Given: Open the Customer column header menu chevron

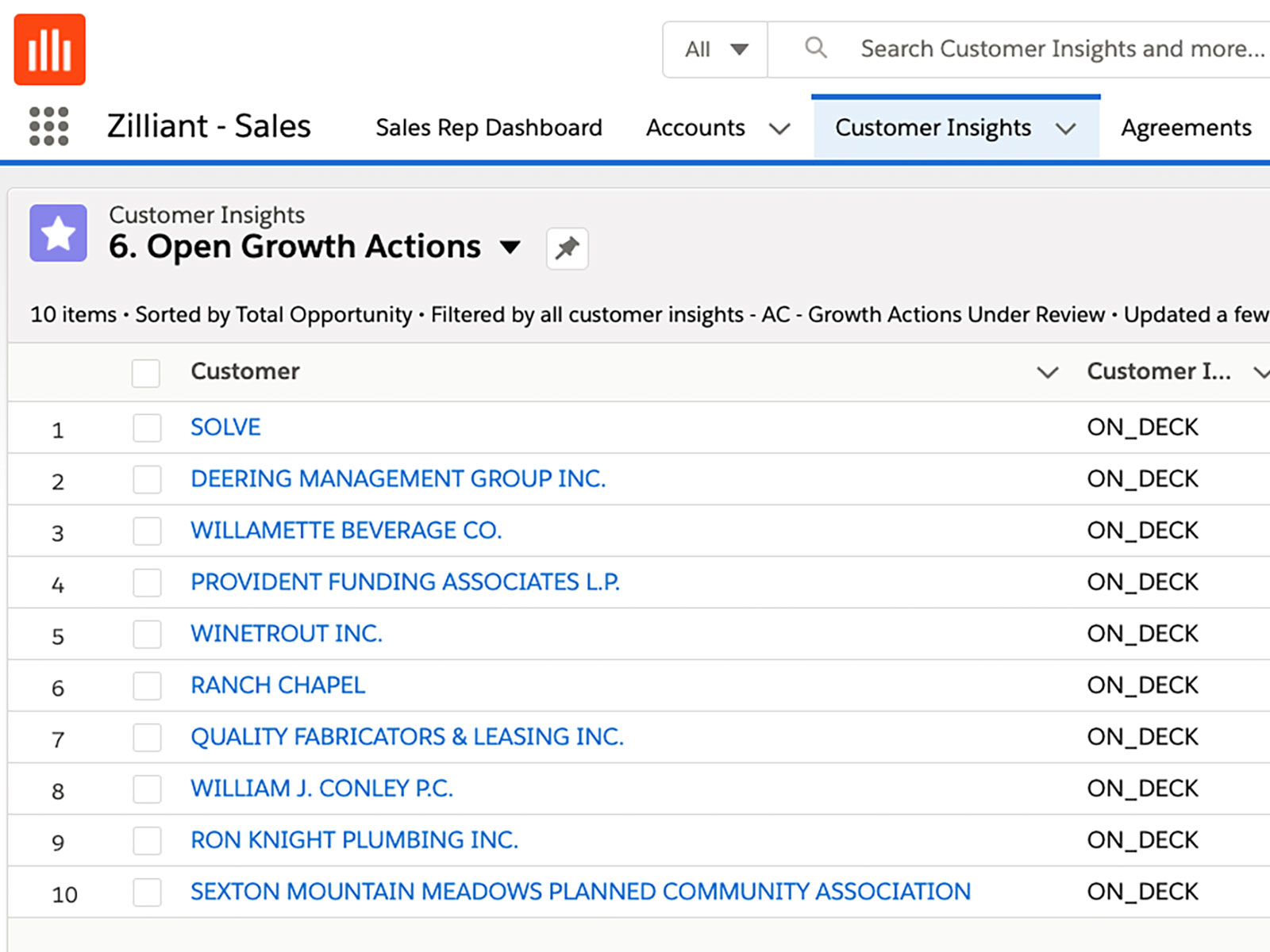Looking at the screenshot, I should tap(1047, 372).
